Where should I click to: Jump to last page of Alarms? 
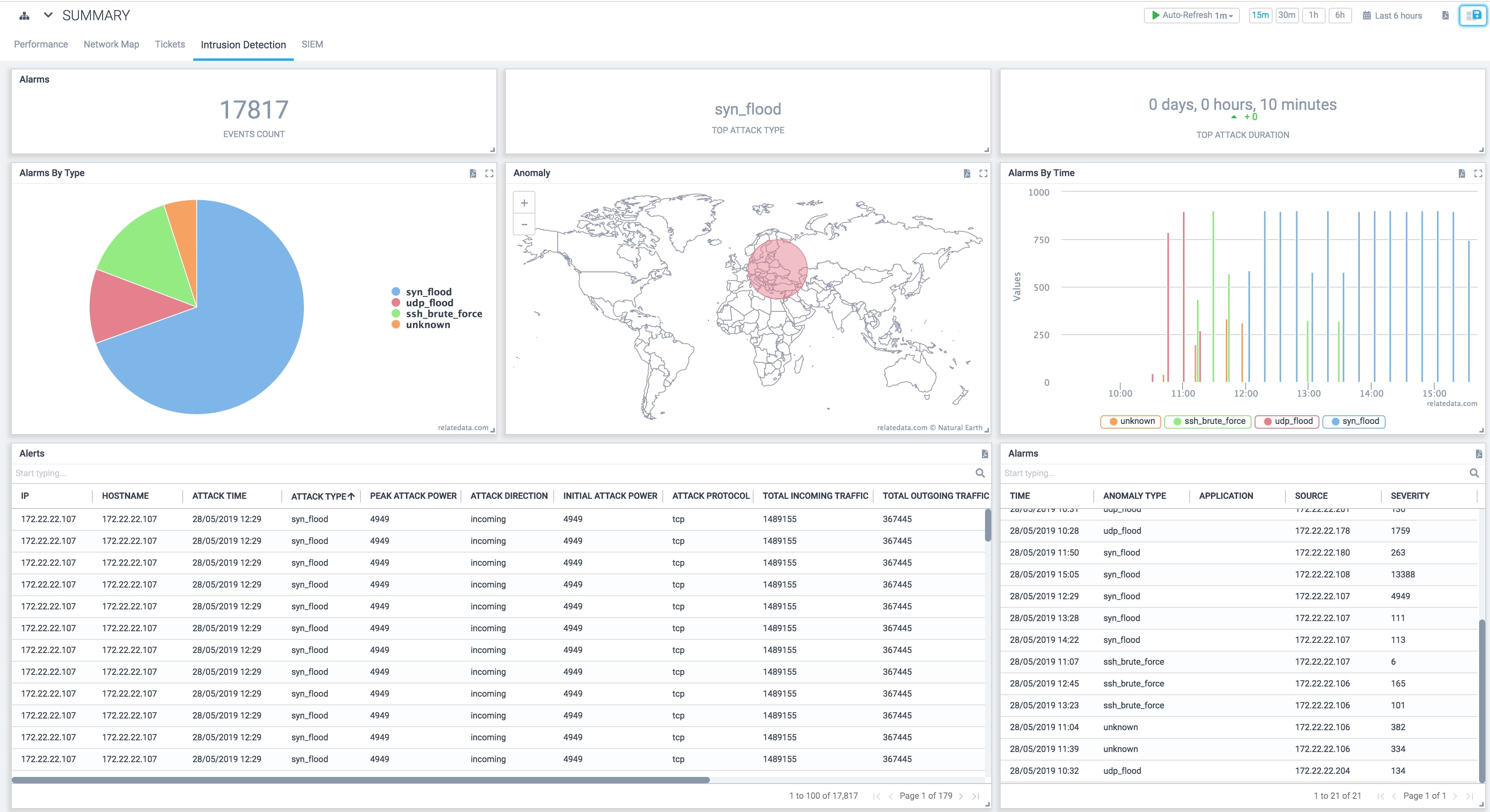(1470, 796)
